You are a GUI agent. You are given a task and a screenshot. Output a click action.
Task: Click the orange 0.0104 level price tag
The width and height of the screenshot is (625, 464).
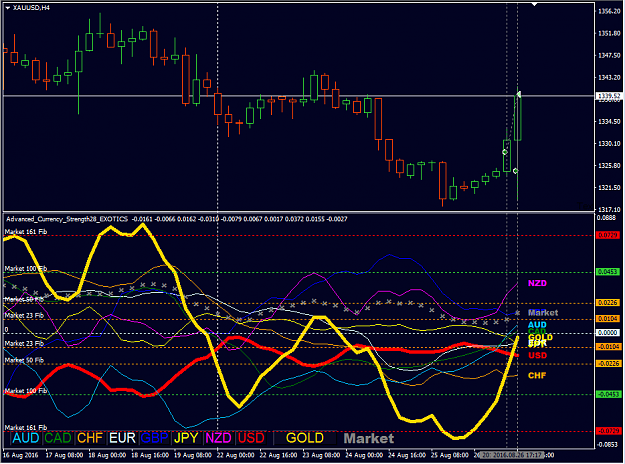(x=608, y=319)
